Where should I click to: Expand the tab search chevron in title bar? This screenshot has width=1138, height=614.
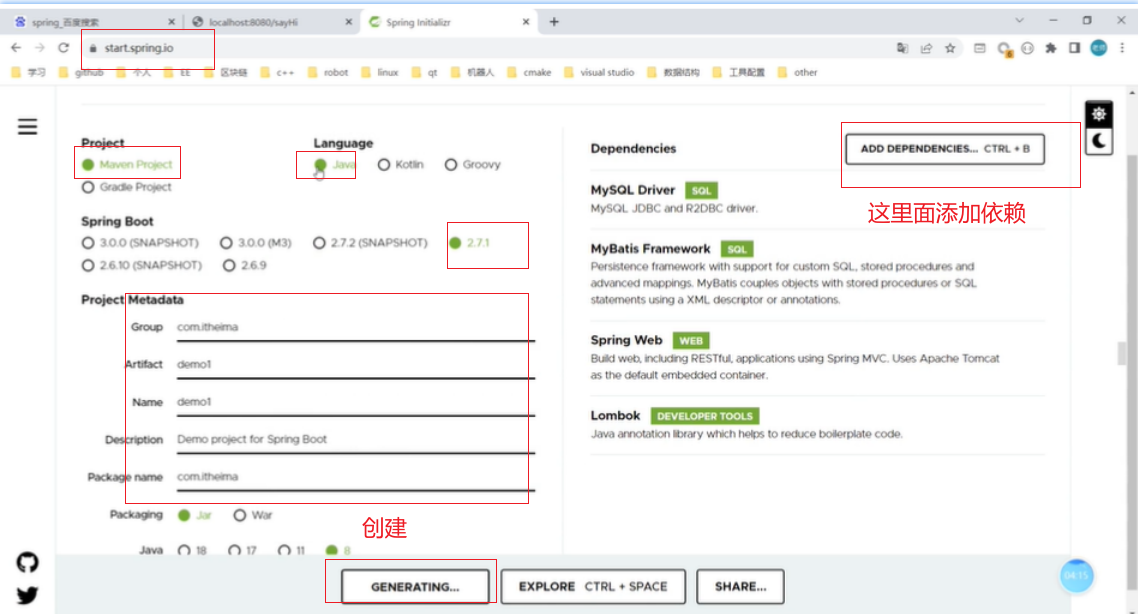(1019, 21)
